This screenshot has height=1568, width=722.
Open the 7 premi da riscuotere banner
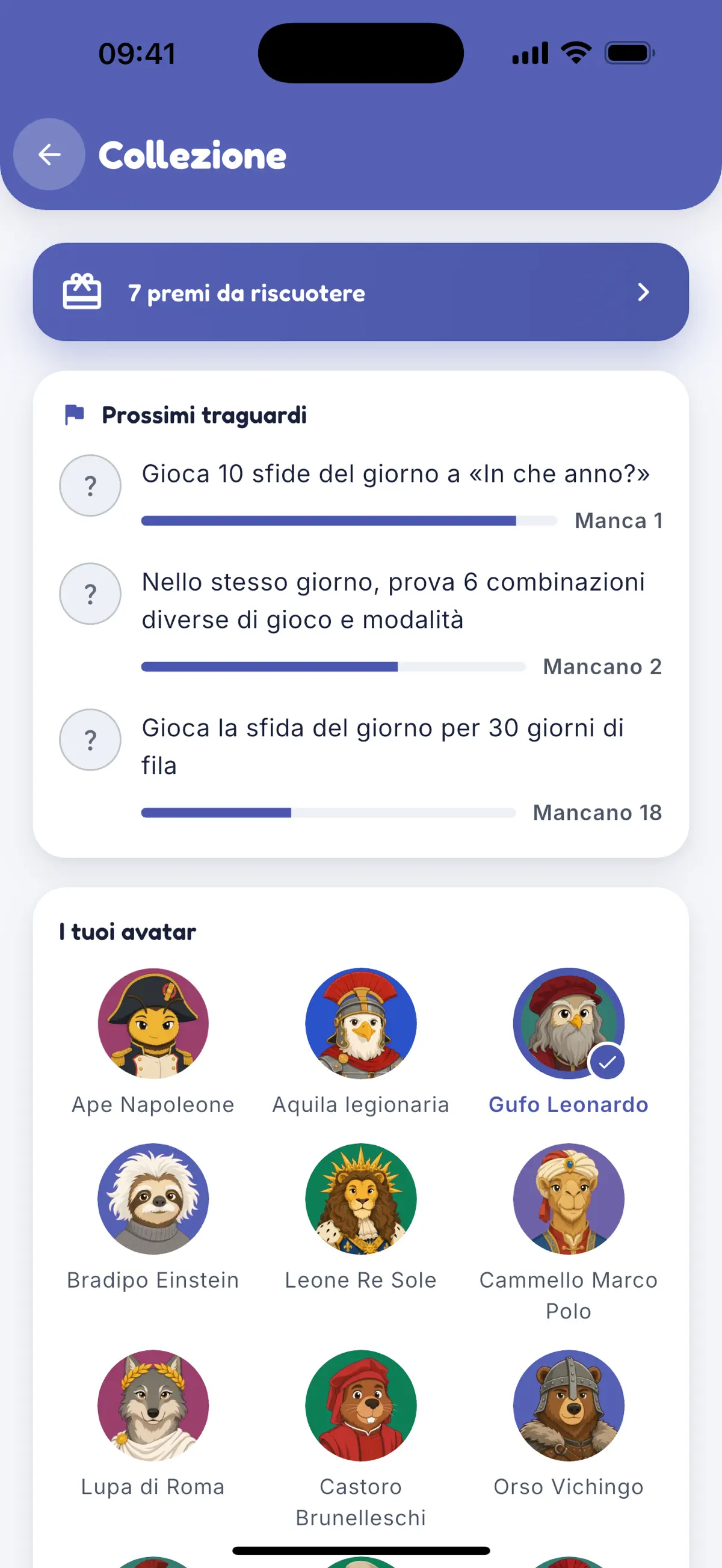(x=361, y=292)
